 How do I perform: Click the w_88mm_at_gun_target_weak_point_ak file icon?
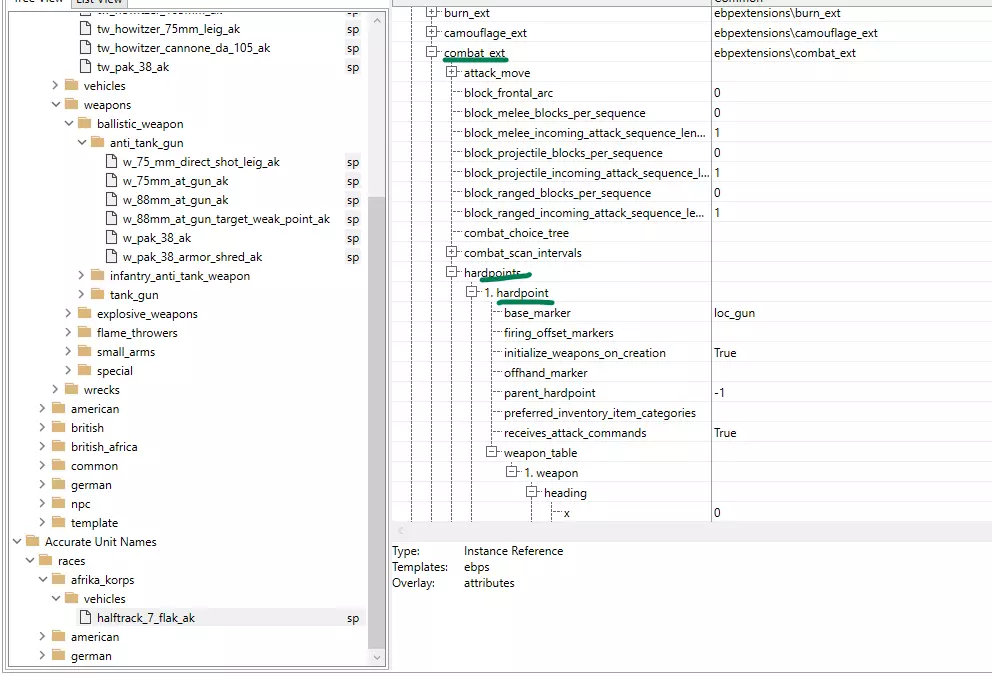pos(111,218)
